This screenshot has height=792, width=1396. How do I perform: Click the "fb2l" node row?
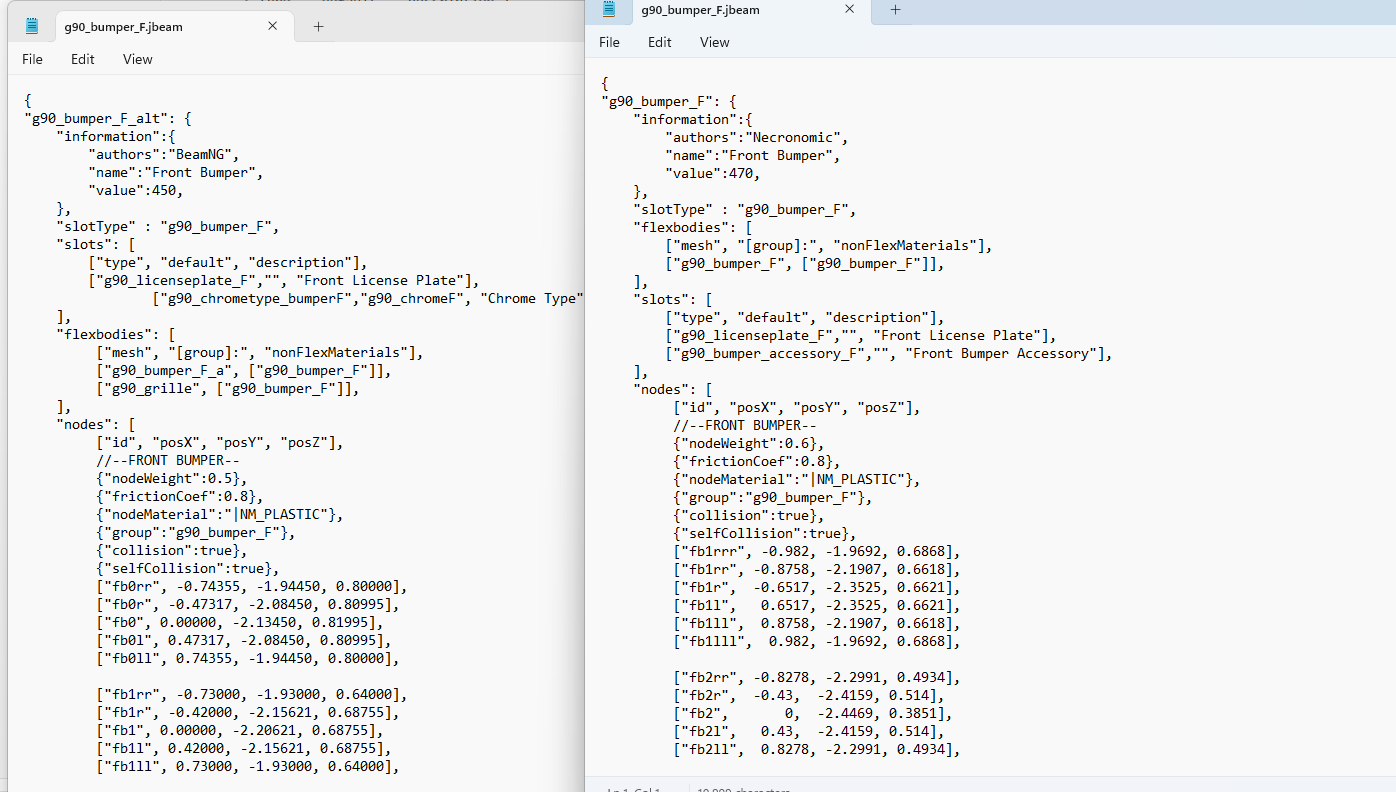(809, 731)
